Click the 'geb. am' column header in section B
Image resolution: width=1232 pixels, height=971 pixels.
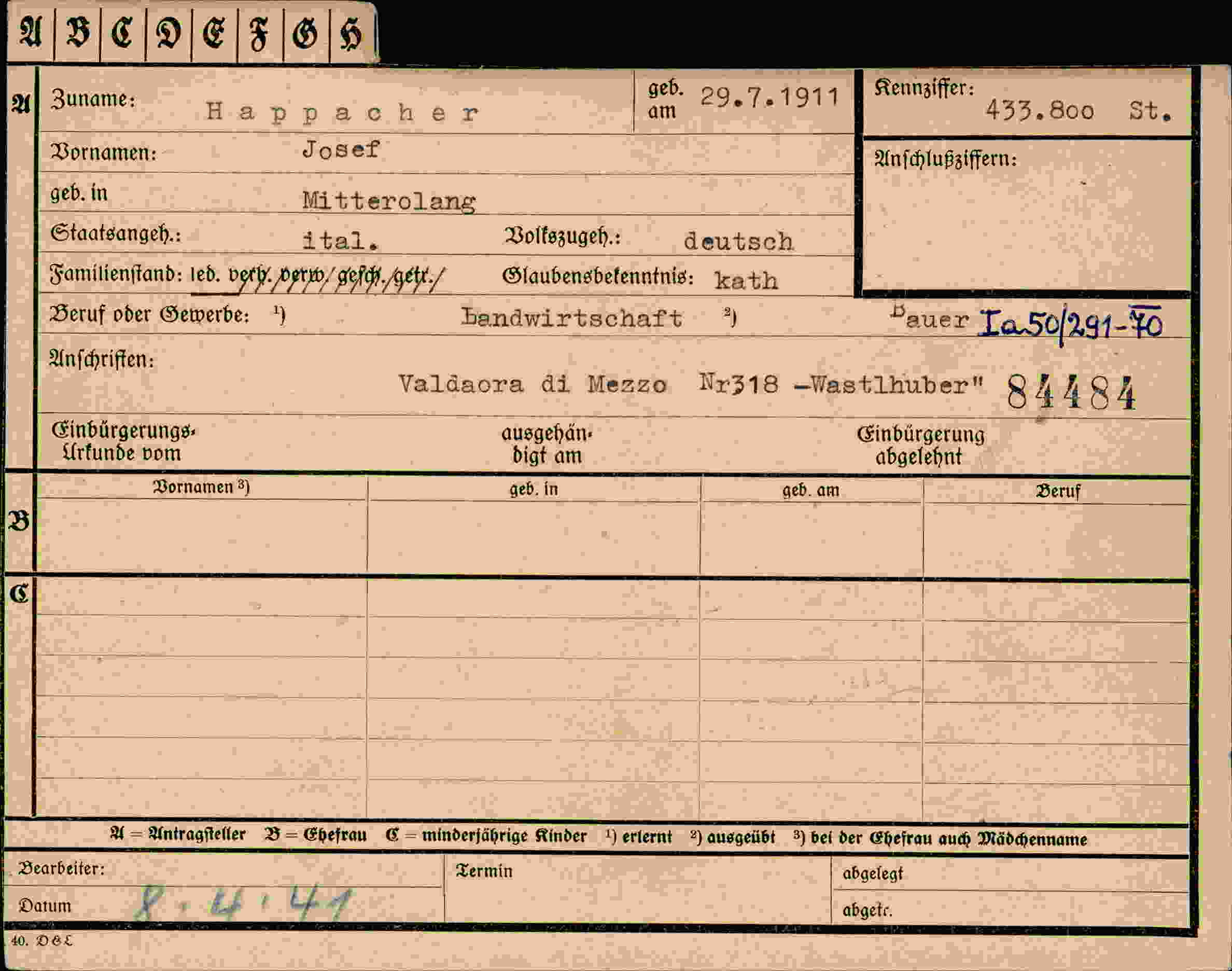[811, 490]
